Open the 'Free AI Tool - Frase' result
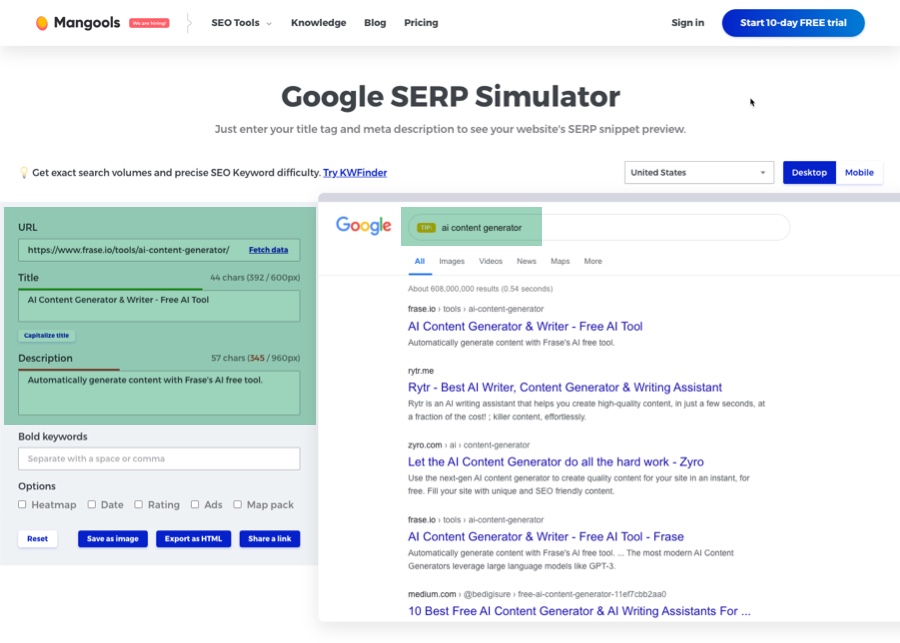The width and height of the screenshot is (900, 643). click(546, 537)
